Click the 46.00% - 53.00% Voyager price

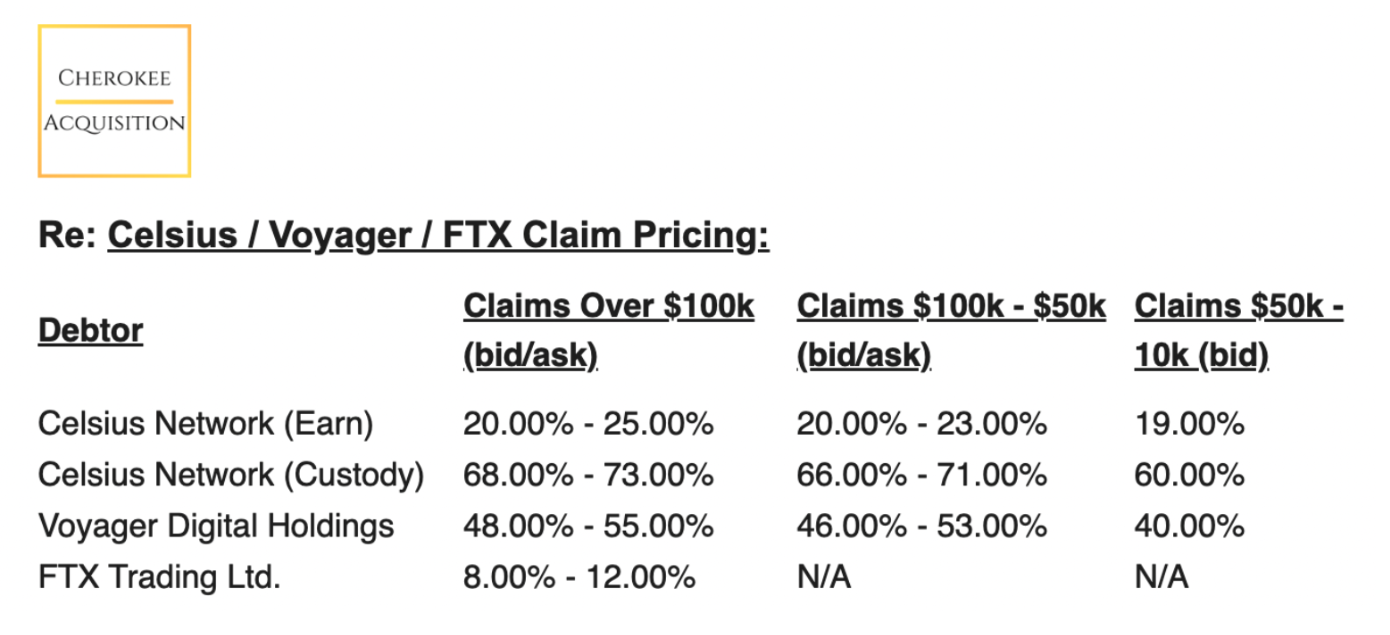pos(921,526)
